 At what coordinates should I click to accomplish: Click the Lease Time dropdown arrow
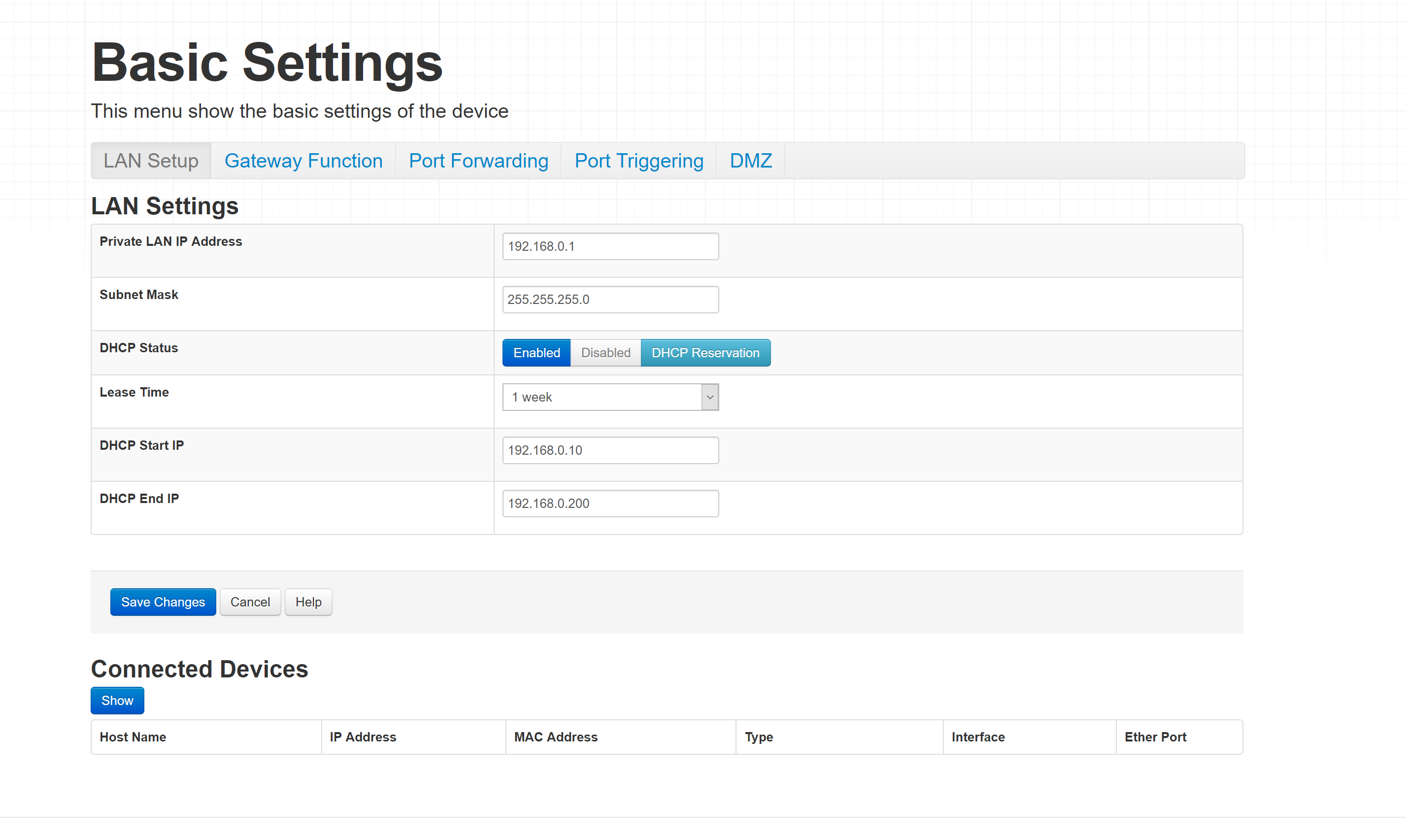[x=709, y=397]
